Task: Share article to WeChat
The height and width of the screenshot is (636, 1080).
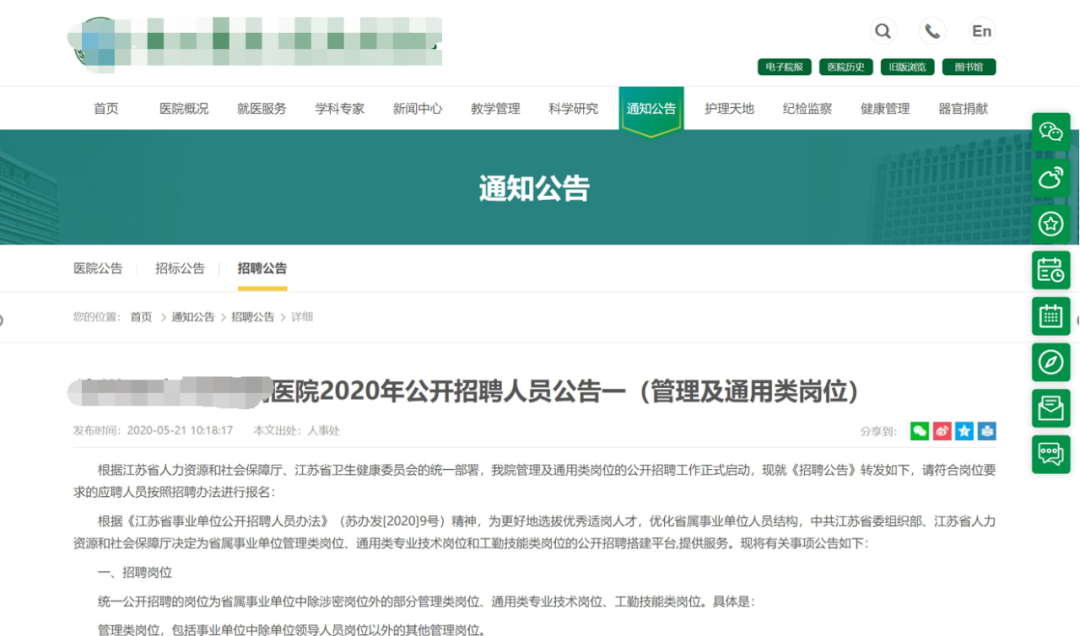Action: [919, 431]
